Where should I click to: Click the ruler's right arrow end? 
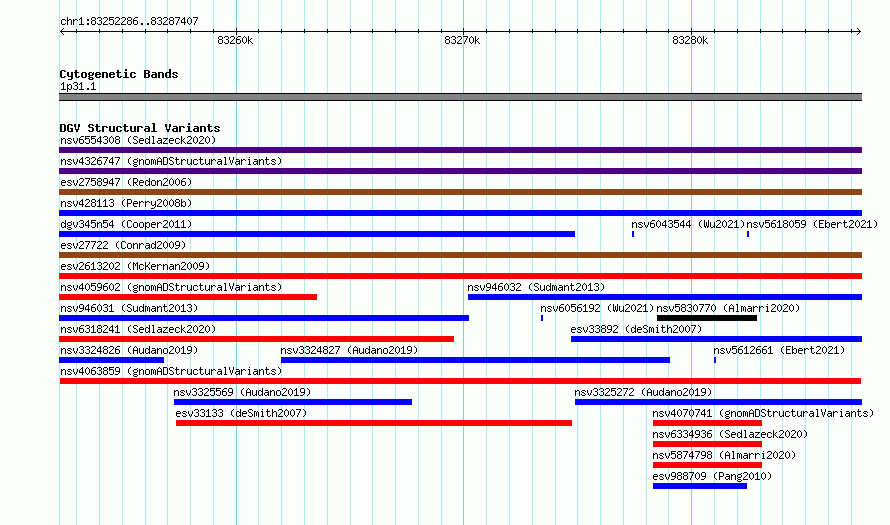pyautogui.click(x=859, y=31)
